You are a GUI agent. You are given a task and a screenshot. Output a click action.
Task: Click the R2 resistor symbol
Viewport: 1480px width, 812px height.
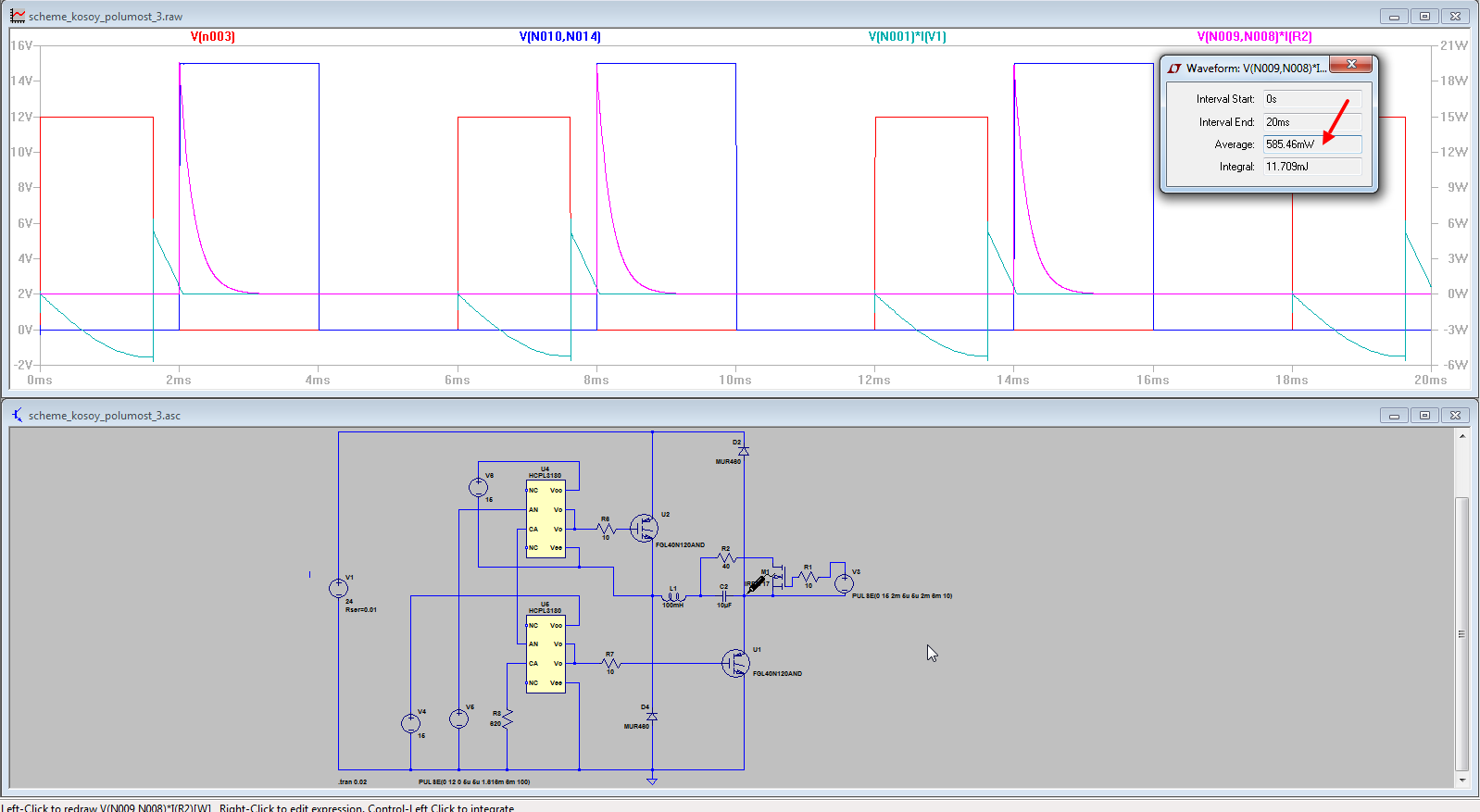(727, 558)
